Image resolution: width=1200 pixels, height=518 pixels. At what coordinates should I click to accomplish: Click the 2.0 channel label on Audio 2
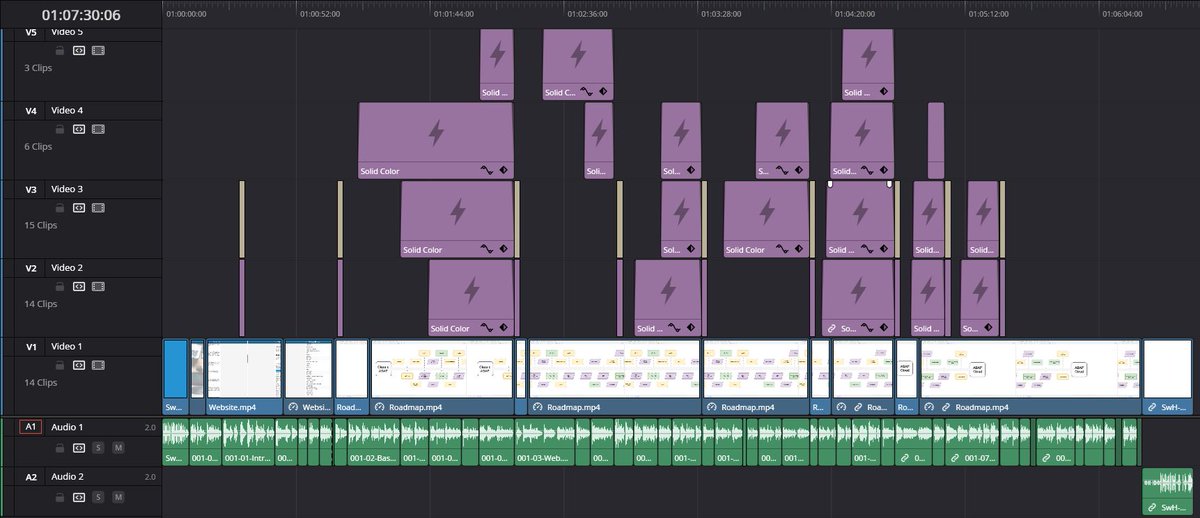150,477
